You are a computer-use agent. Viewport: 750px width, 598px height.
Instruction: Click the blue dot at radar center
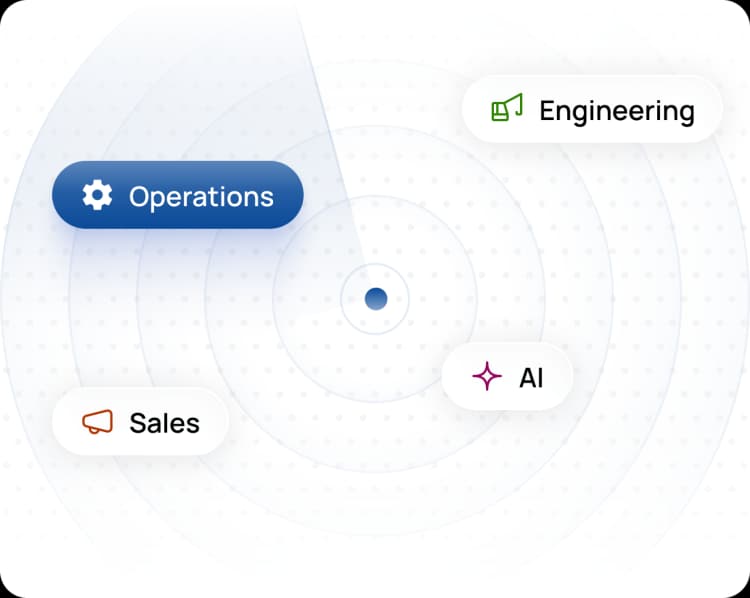click(x=376, y=299)
